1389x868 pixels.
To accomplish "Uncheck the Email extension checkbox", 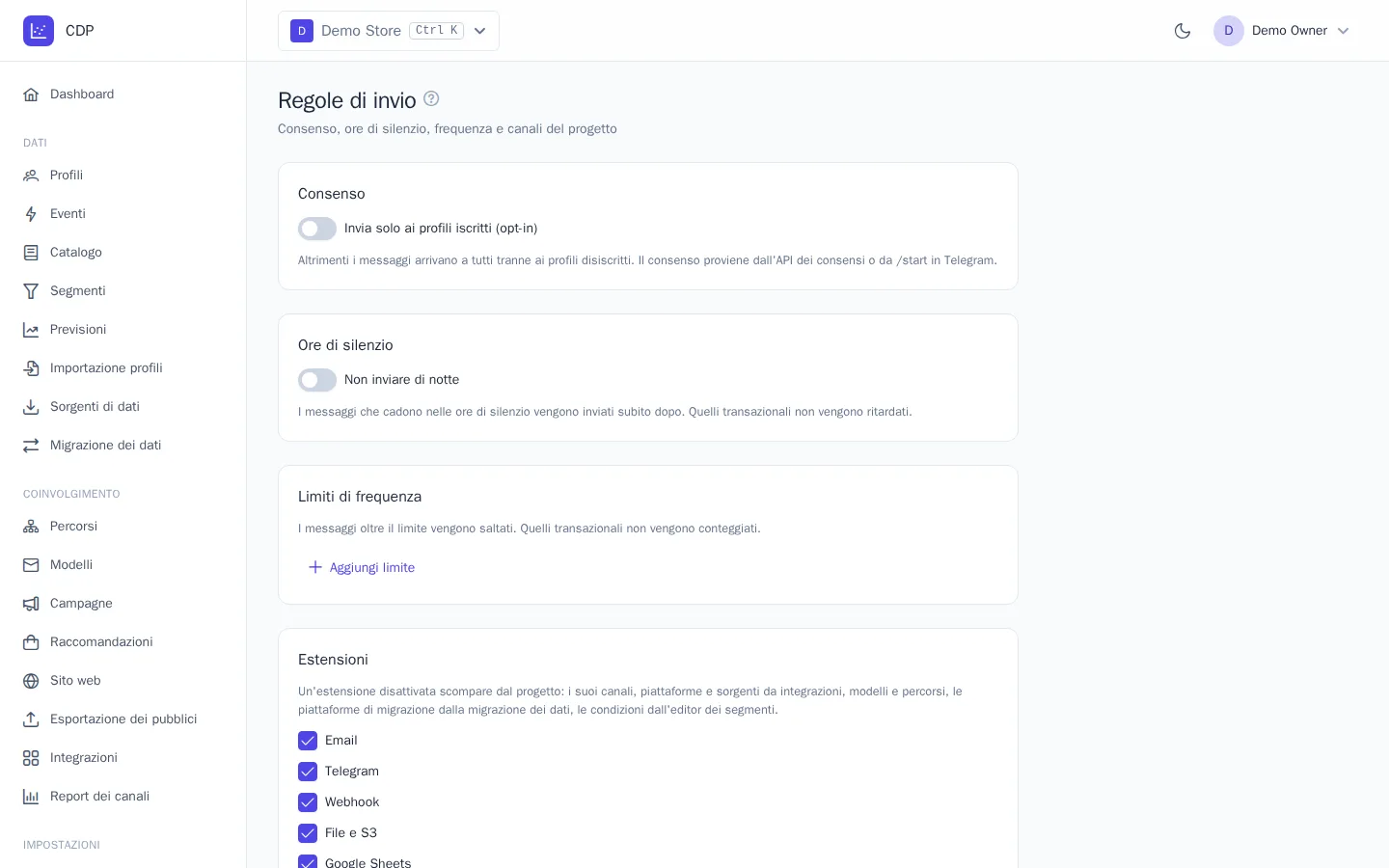I will pos(308,741).
